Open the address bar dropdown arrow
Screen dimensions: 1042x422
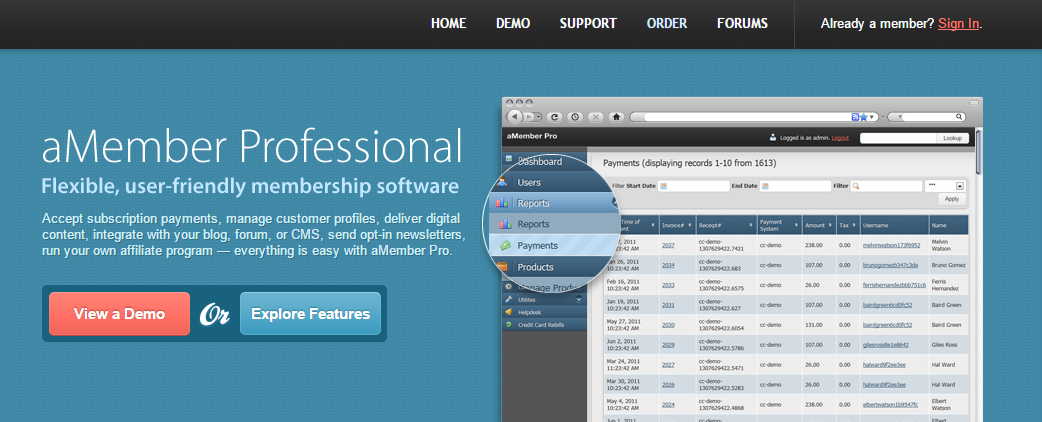(873, 117)
